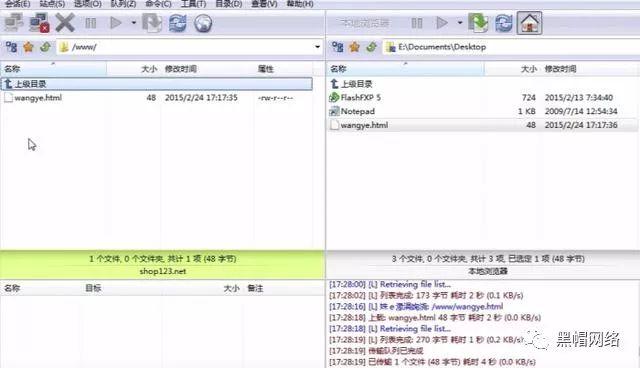Sort local list by 修改时间 column header
This screenshot has width=640, height=368.
[x=589, y=69]
